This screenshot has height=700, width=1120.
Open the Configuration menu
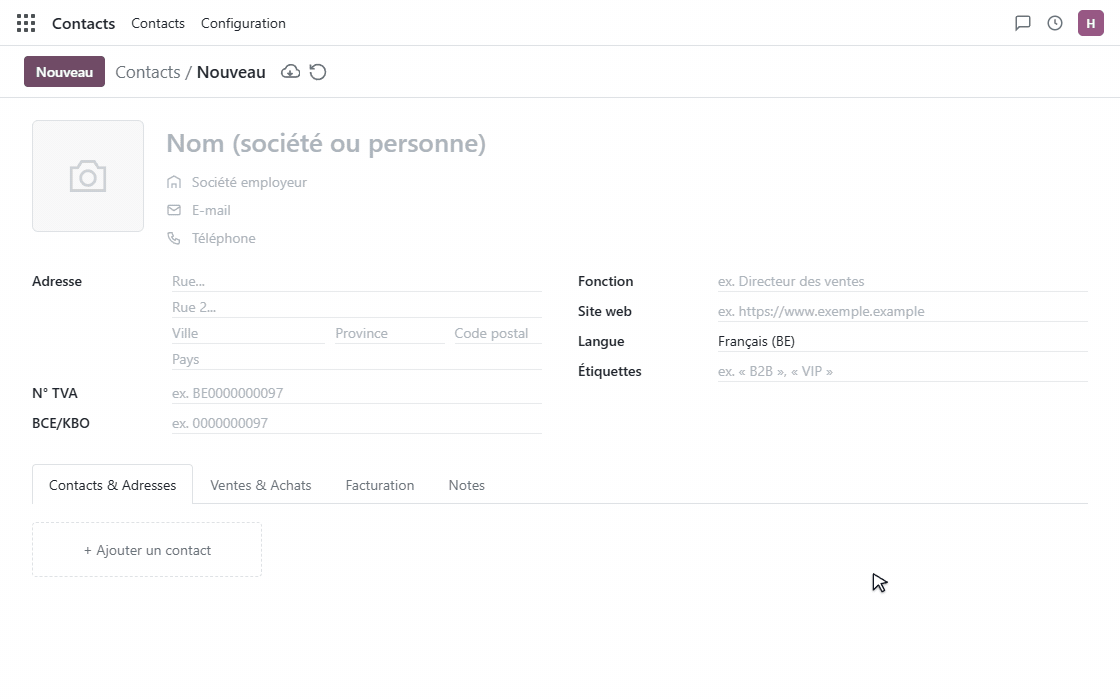[243, 23]
